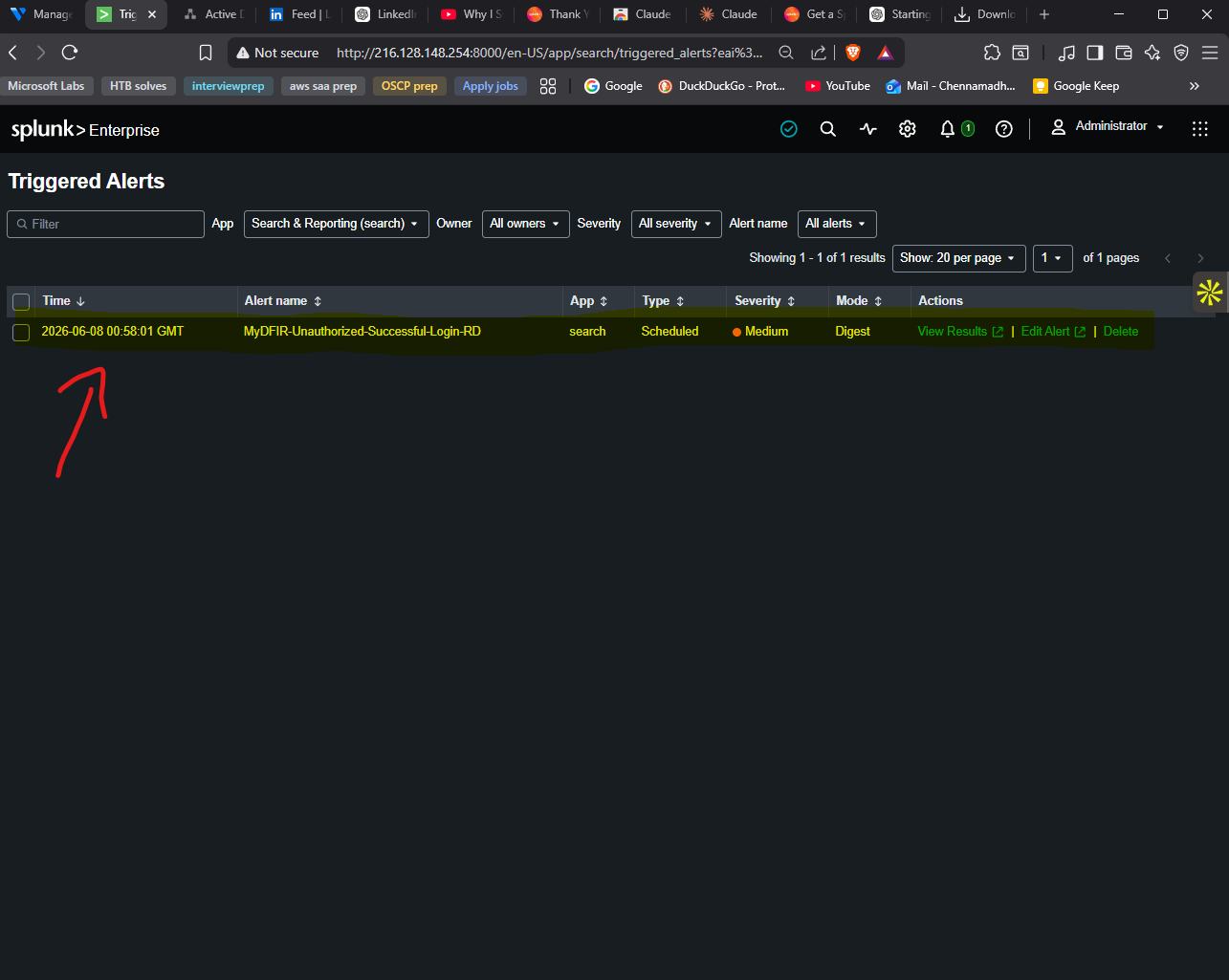Switch to the Starting browser tab
The image size is (1229, 980).
pos(902,14)
